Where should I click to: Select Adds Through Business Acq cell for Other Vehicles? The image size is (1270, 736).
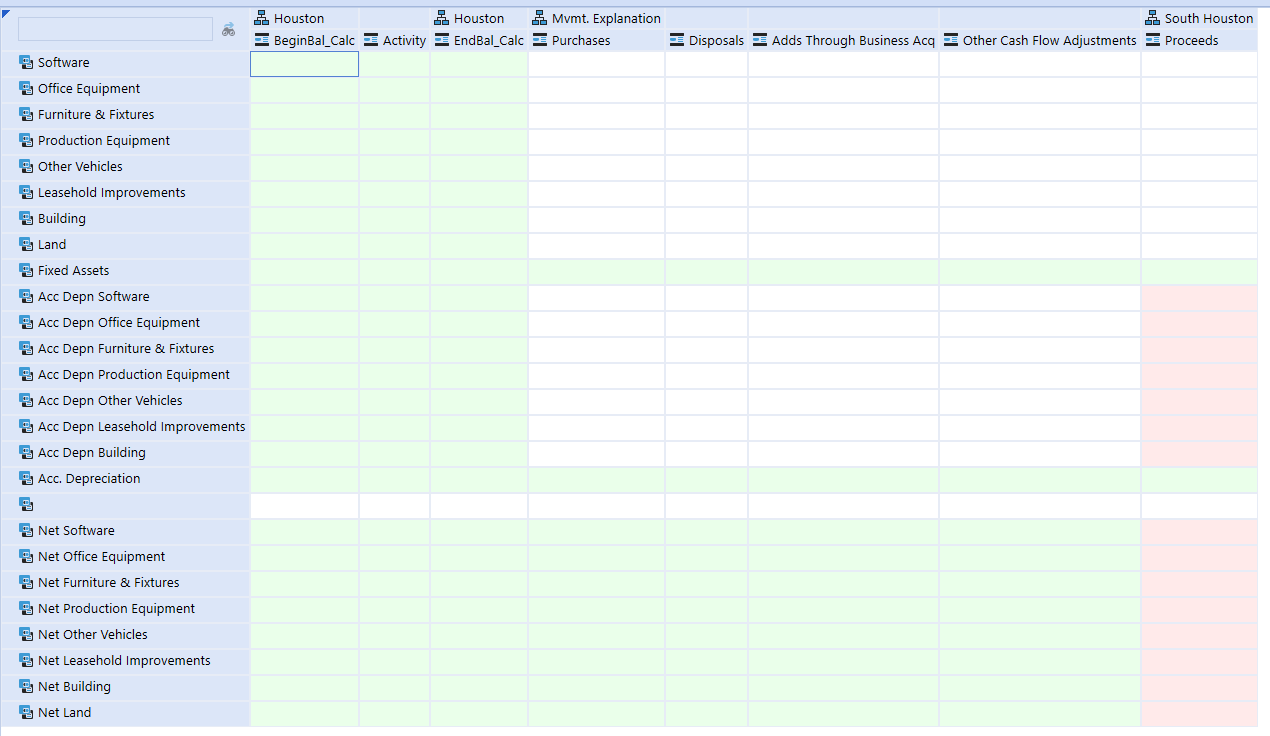(843, 167)
